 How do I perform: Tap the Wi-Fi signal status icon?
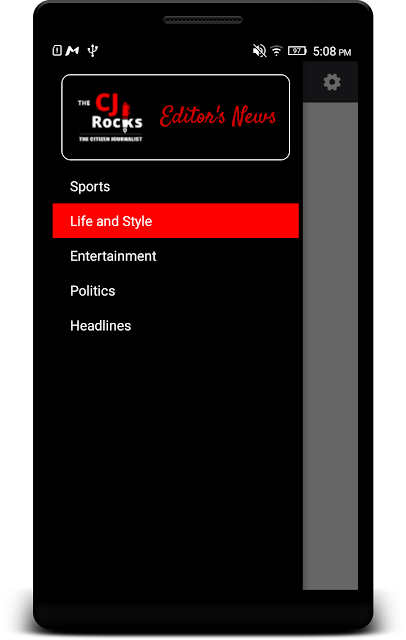(x=277, y=51)
